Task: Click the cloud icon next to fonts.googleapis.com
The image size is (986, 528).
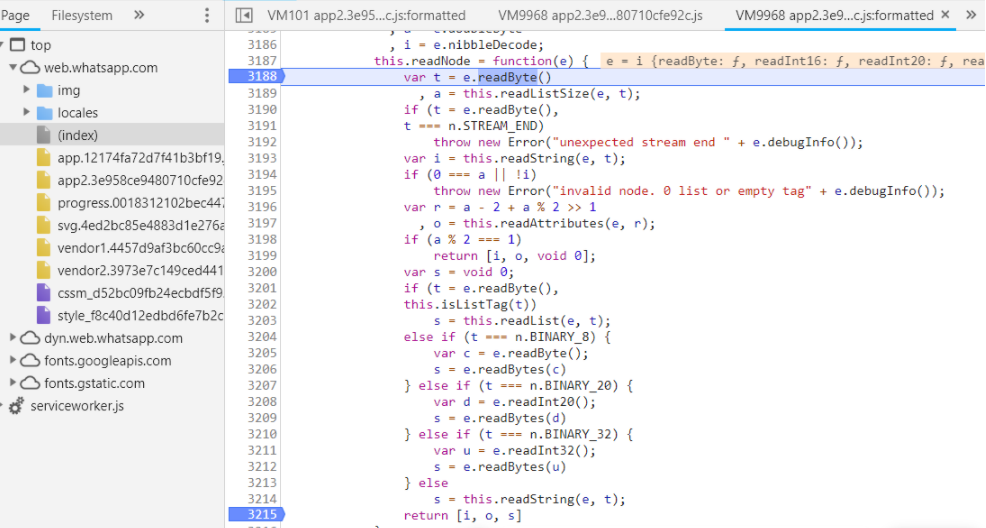Action: coord(30,361)
